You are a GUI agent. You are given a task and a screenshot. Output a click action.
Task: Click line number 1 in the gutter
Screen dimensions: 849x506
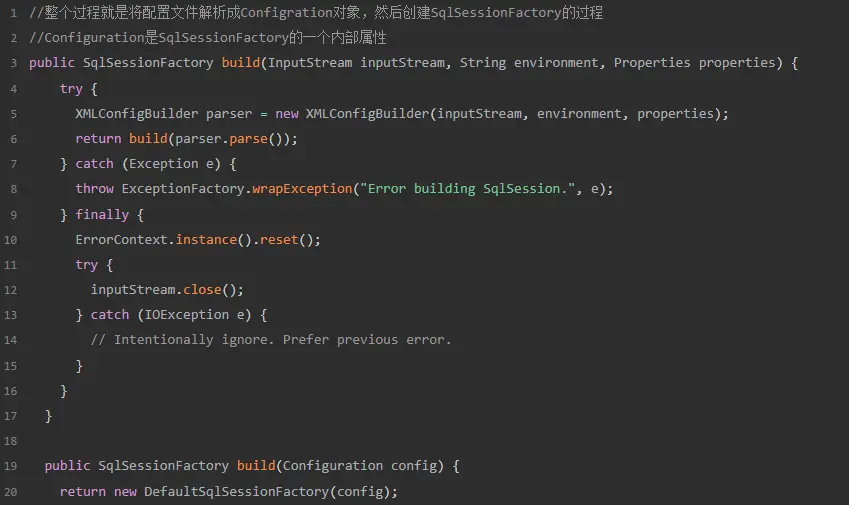click(13, 13)
